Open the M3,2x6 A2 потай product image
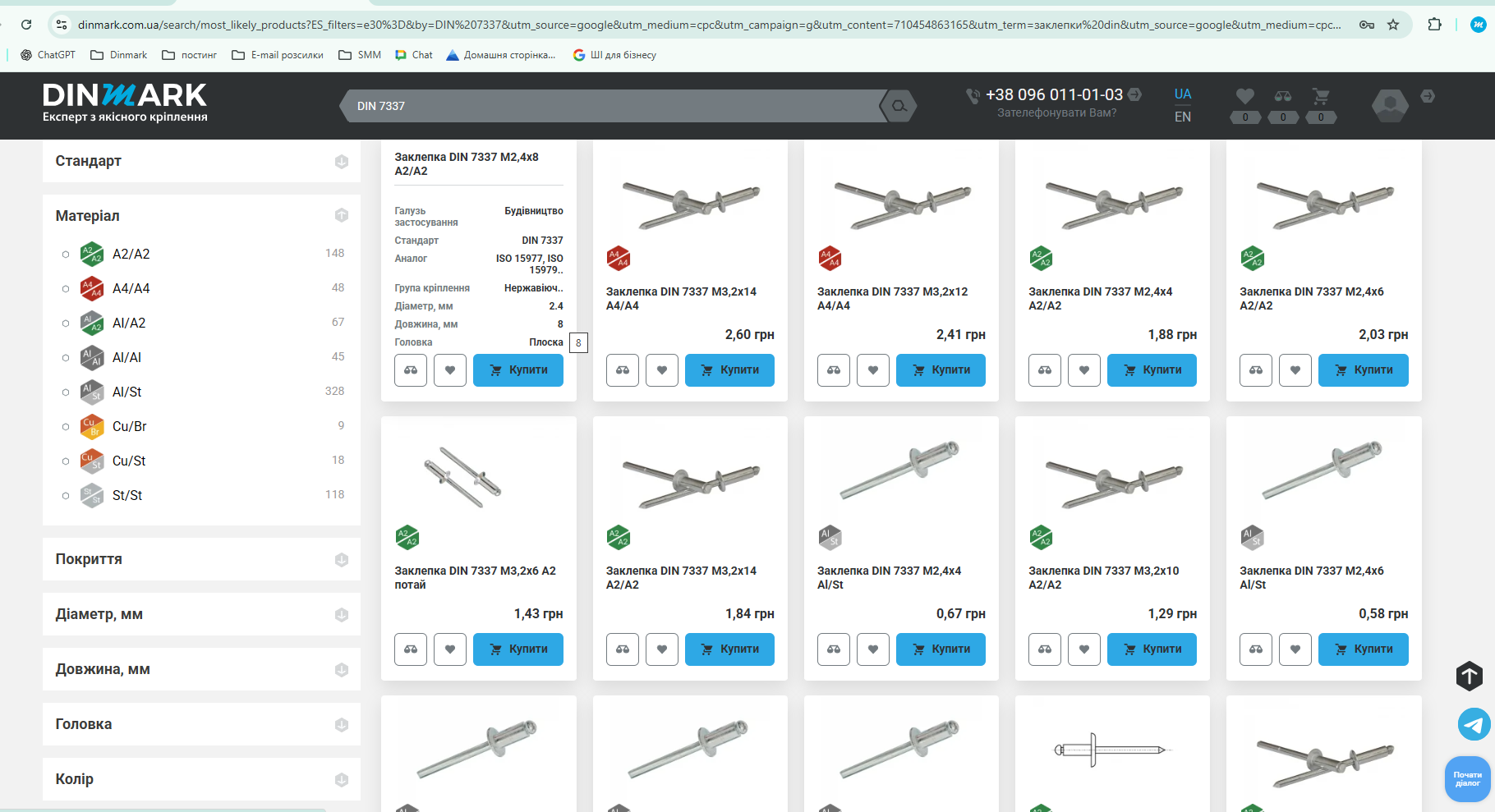Viewport: 1495px width, 812px height. click(462, 477)
